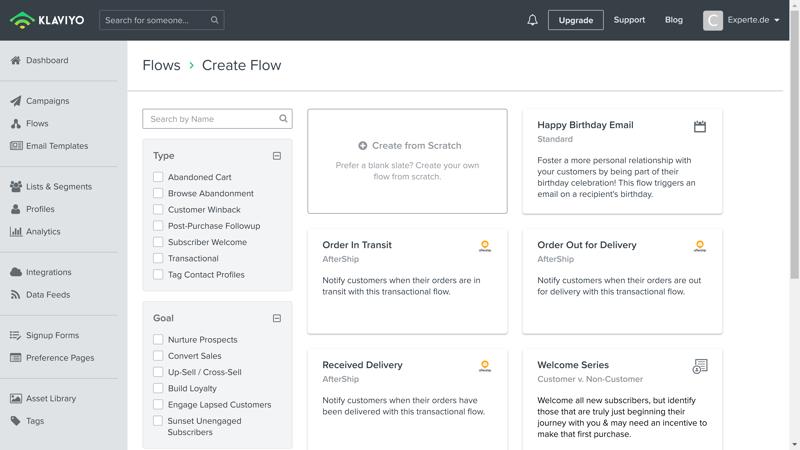Check the Abandoned Cart checkbox
This screenshot has height=450, width=800.
point(158,177)
